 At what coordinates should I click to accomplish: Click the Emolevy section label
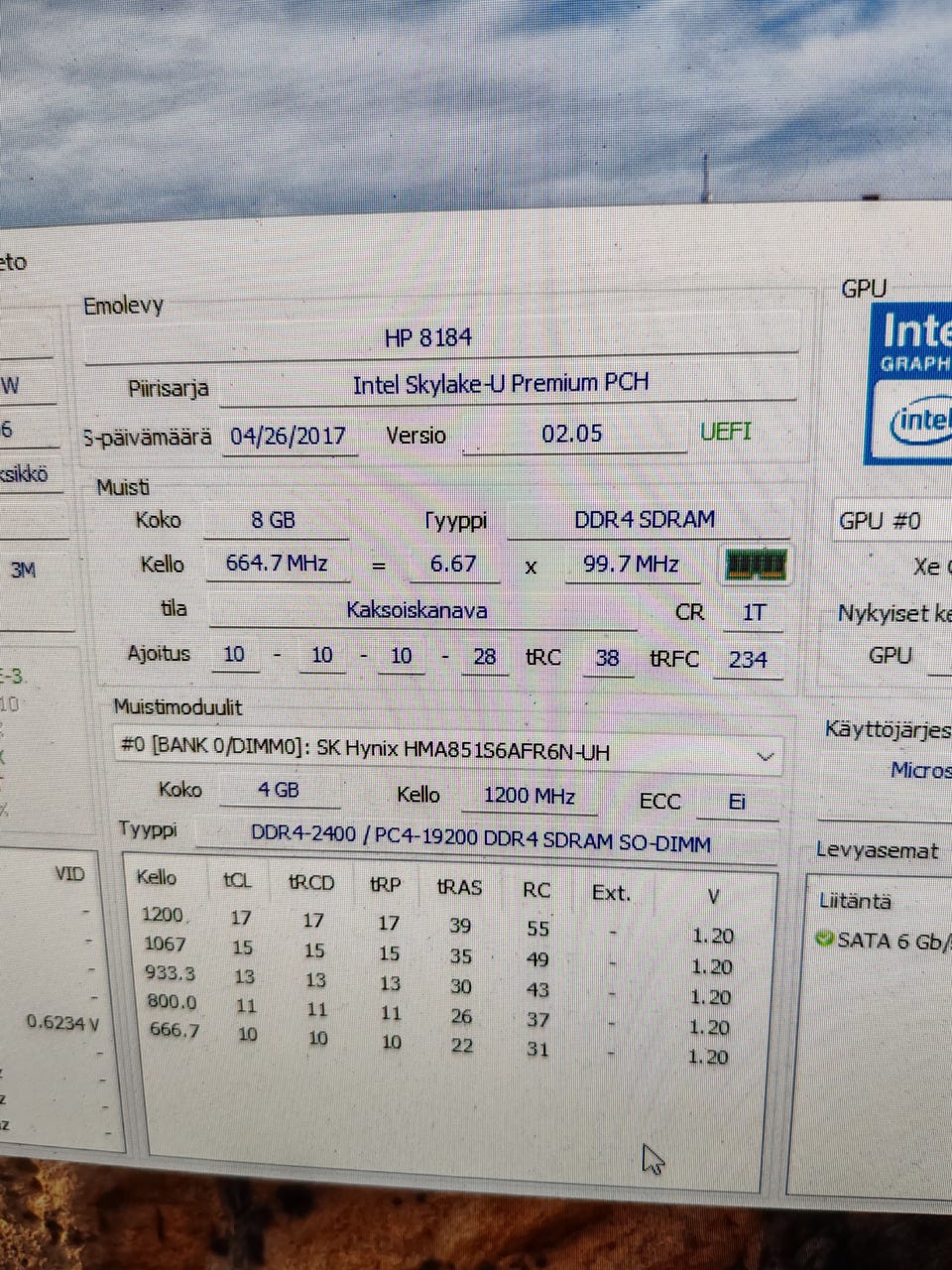[x=123, y=306]
